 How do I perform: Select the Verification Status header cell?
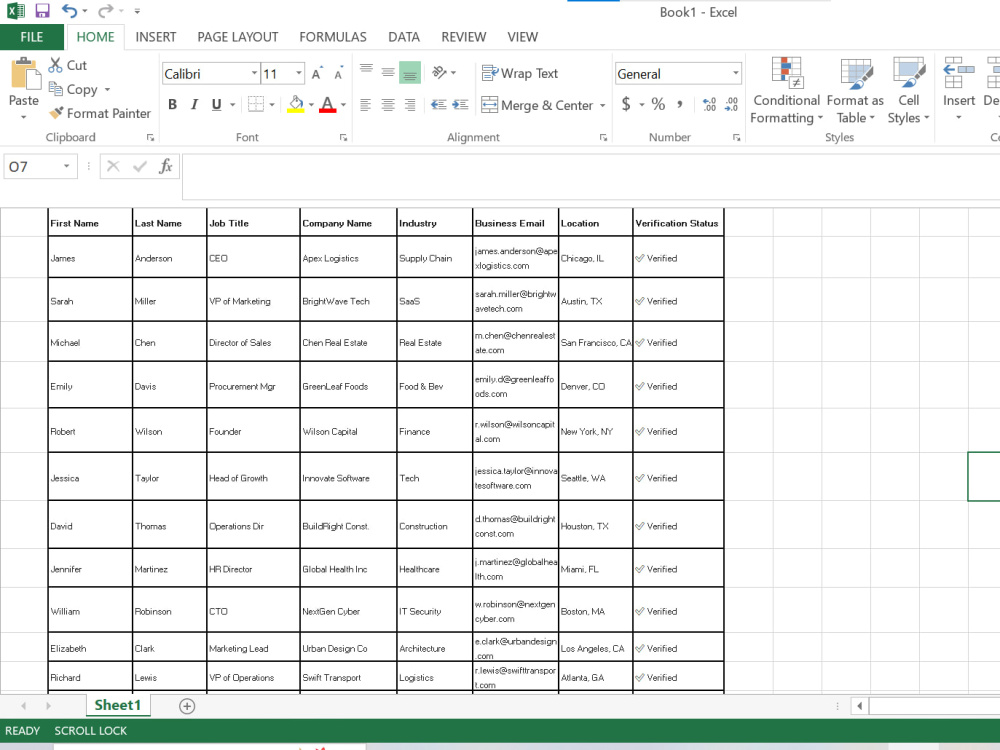678,223
